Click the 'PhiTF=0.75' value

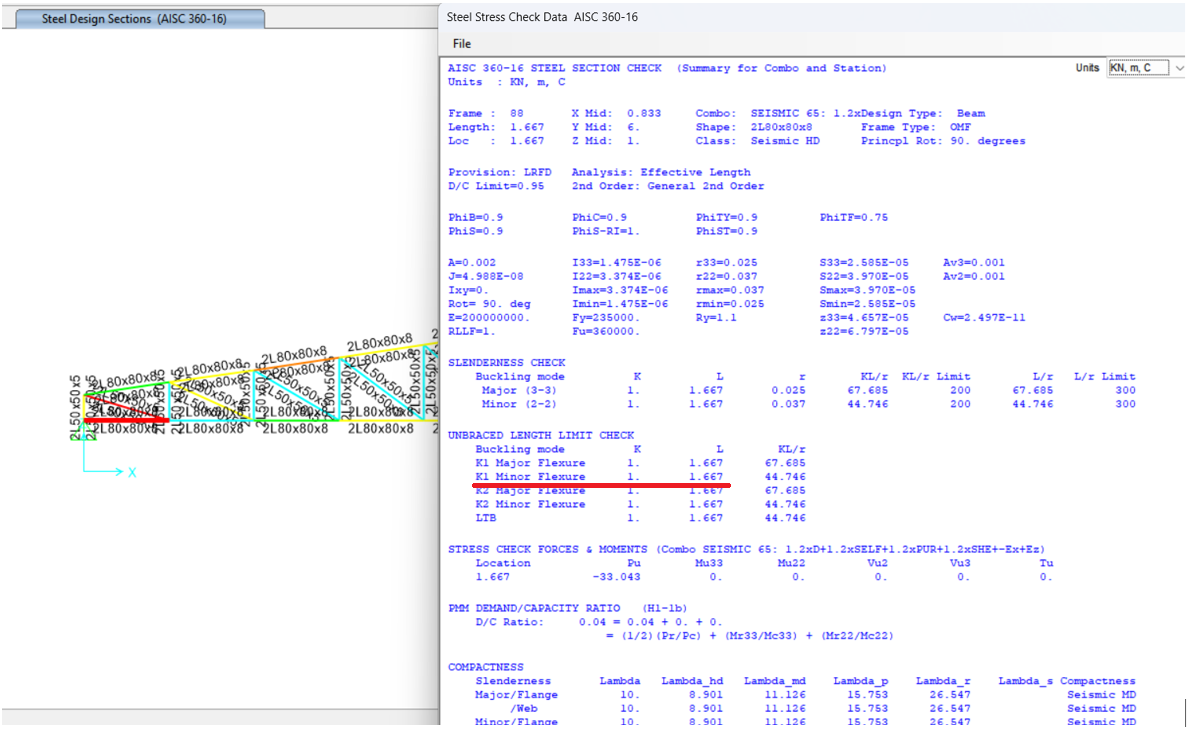pyautogui.click(x=854, y=217)
